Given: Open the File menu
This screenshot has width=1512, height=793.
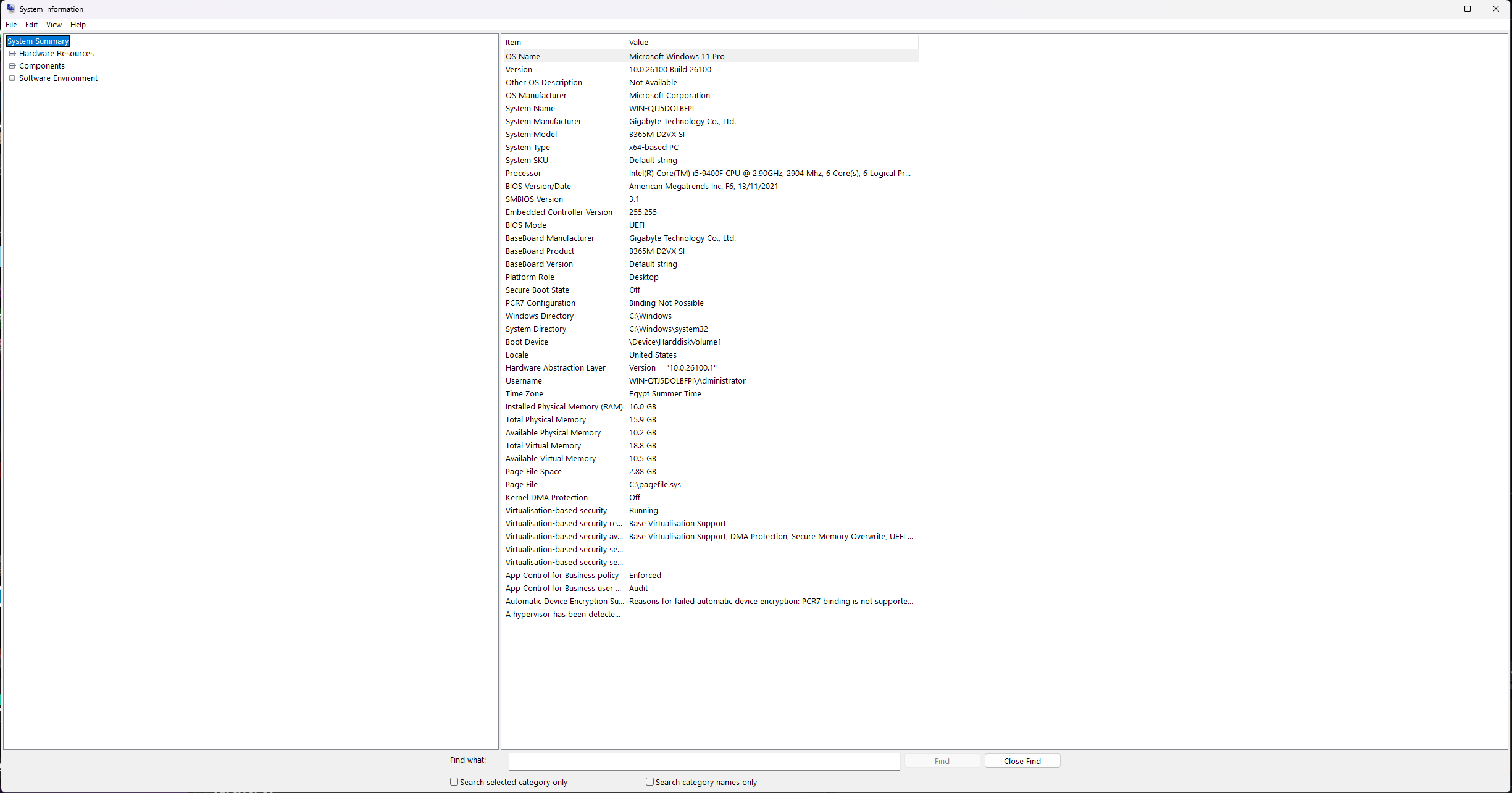Looking at the screenshot, I should (11, 25).
